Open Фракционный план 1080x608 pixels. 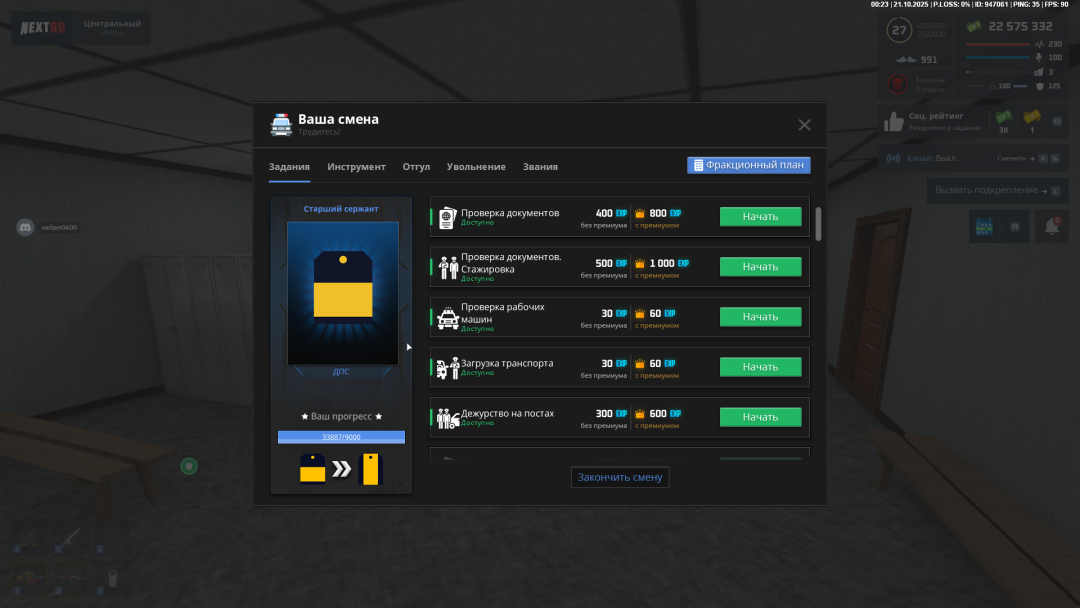[748, 165]
